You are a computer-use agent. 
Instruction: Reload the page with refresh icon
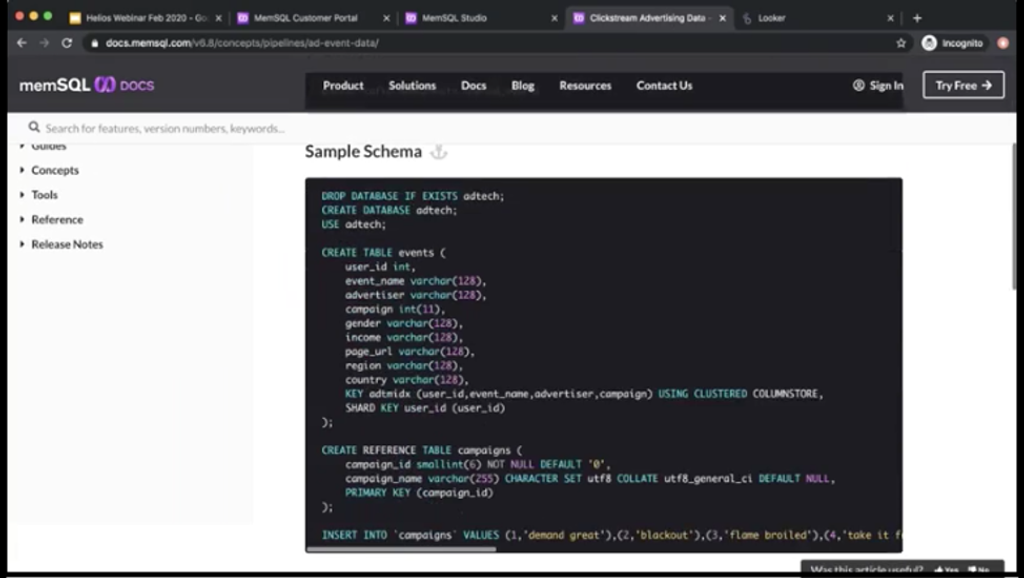(67, 43)
